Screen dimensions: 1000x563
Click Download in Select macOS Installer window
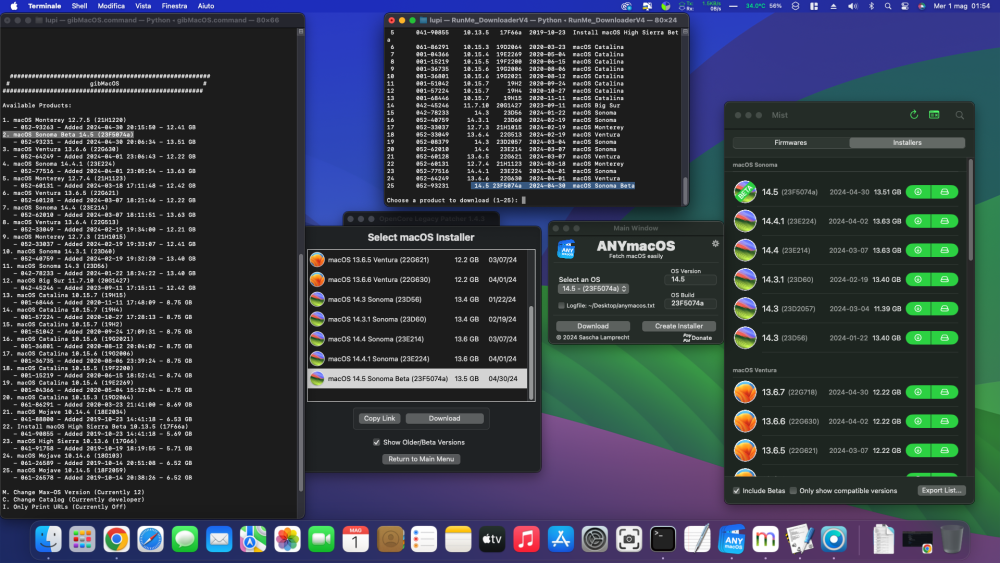[445, 418]
